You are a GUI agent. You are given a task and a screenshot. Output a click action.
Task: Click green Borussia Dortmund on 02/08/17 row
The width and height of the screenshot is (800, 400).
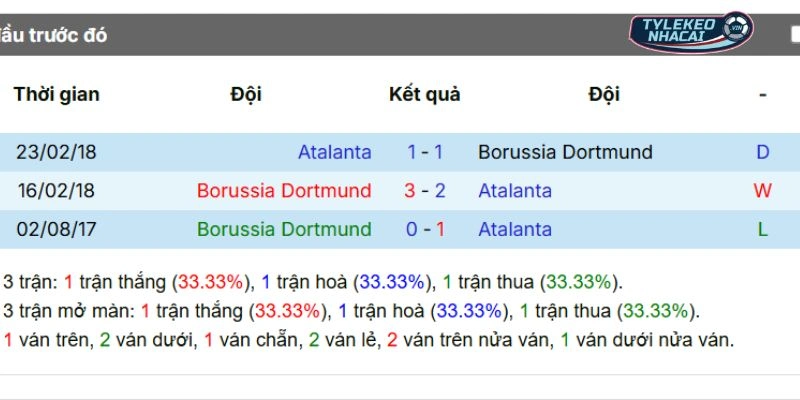[284, 229]
